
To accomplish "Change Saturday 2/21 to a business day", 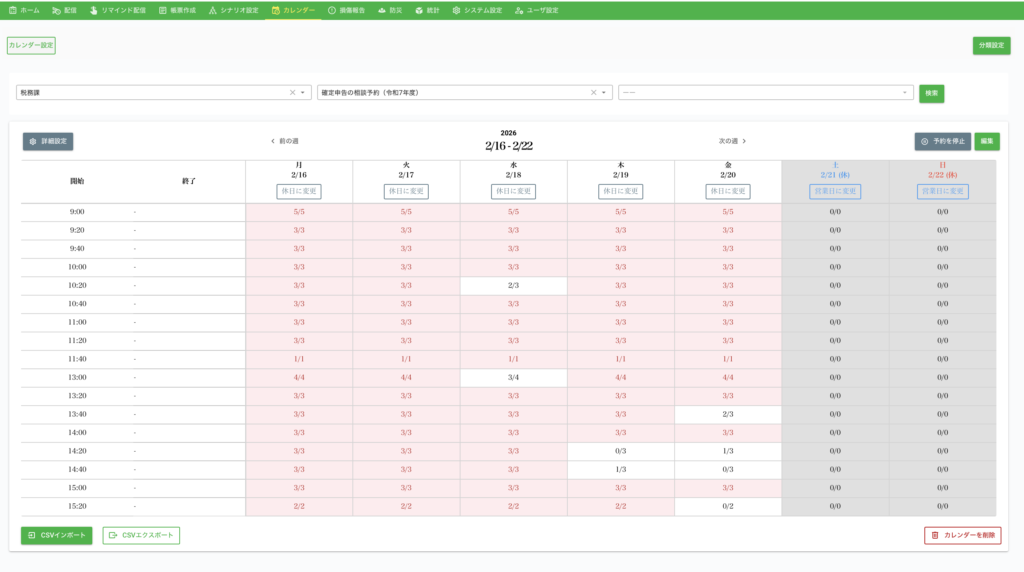I will point(835,191).
